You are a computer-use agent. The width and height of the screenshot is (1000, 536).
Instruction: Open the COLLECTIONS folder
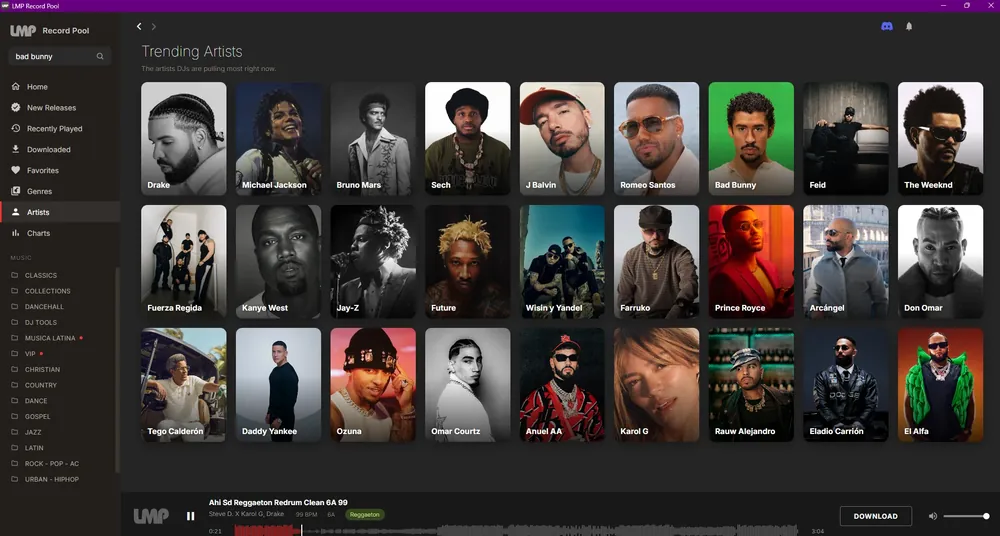pos(48,291)
